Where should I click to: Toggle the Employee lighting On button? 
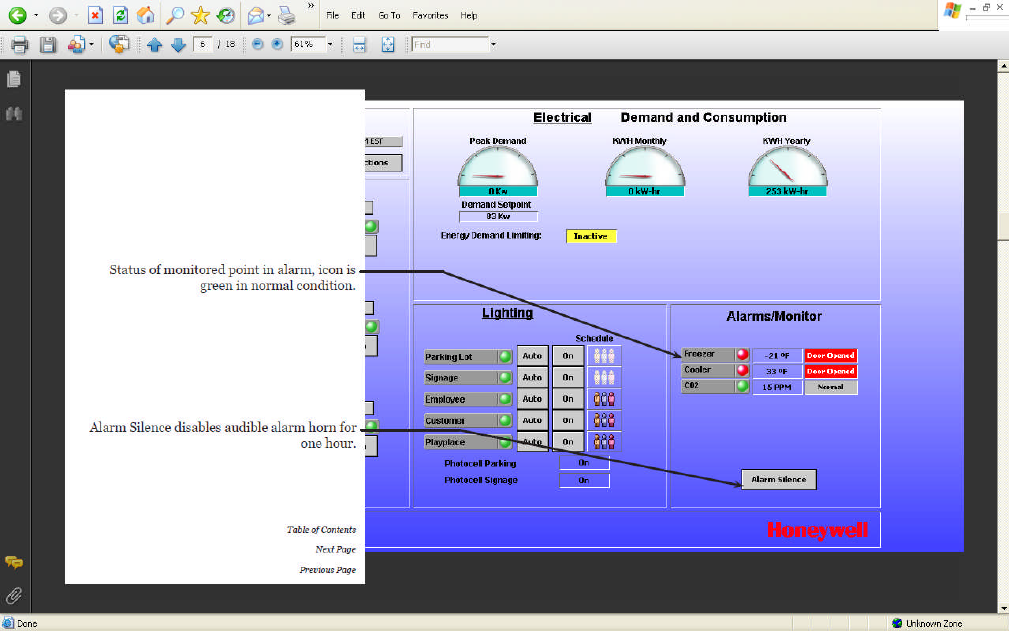(x=567, y=399)
